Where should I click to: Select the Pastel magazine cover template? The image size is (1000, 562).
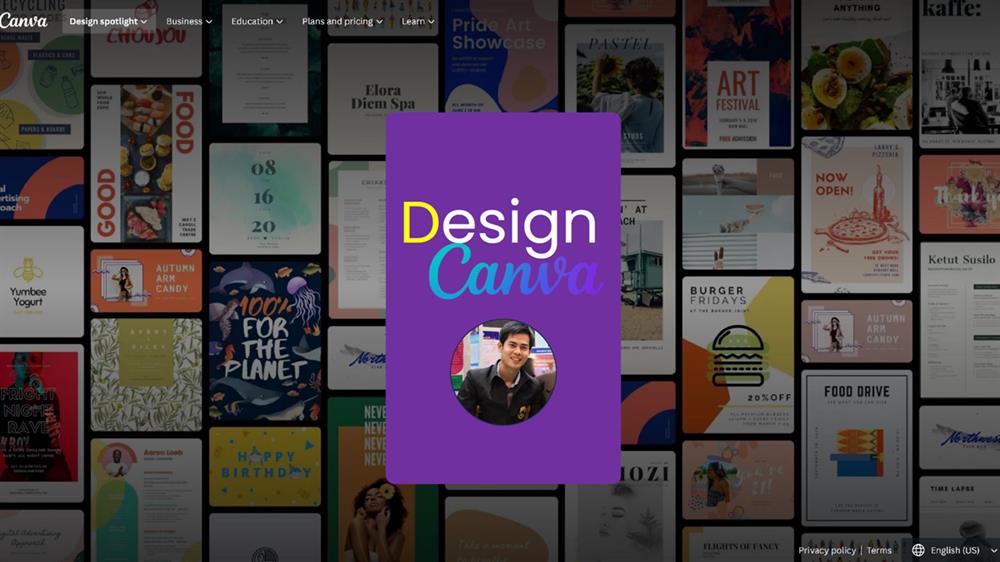coord(620,96)
